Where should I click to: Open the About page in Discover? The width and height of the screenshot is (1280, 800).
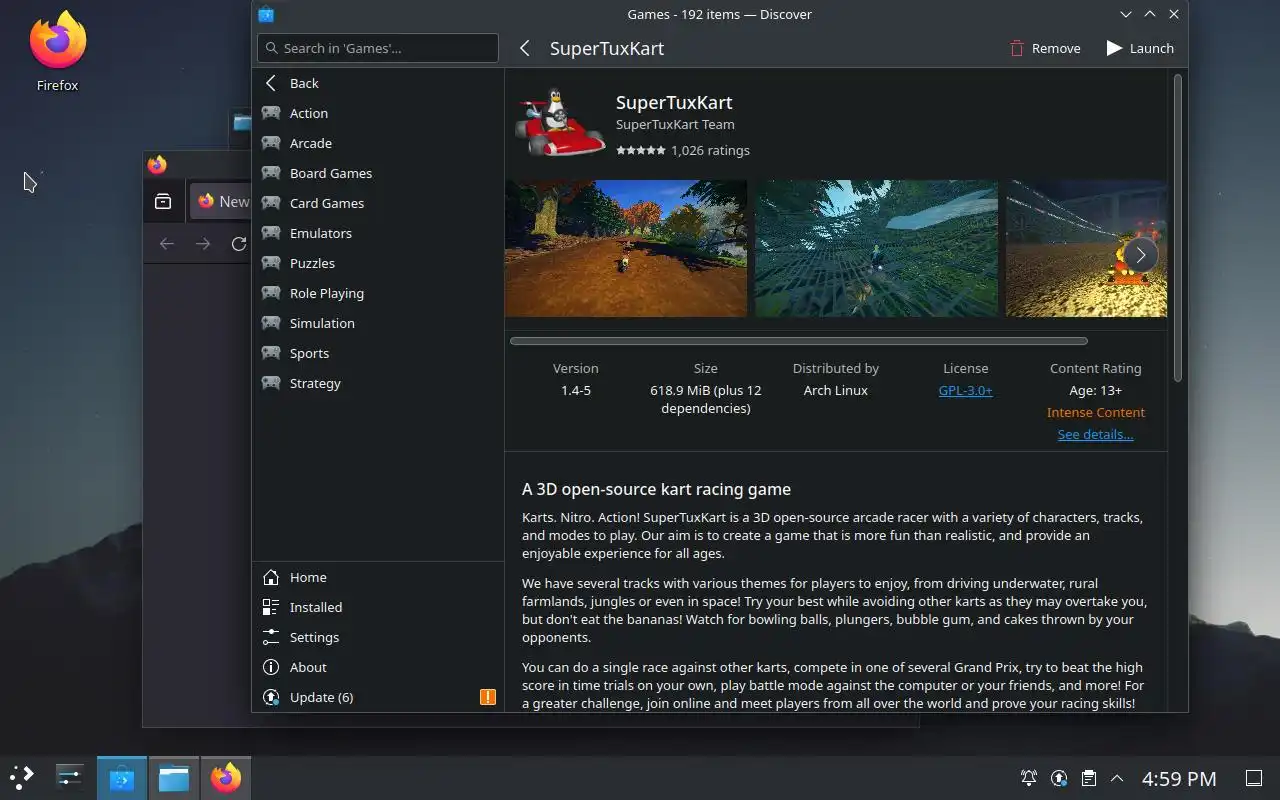pyautogui.click(x=378, y=667)
